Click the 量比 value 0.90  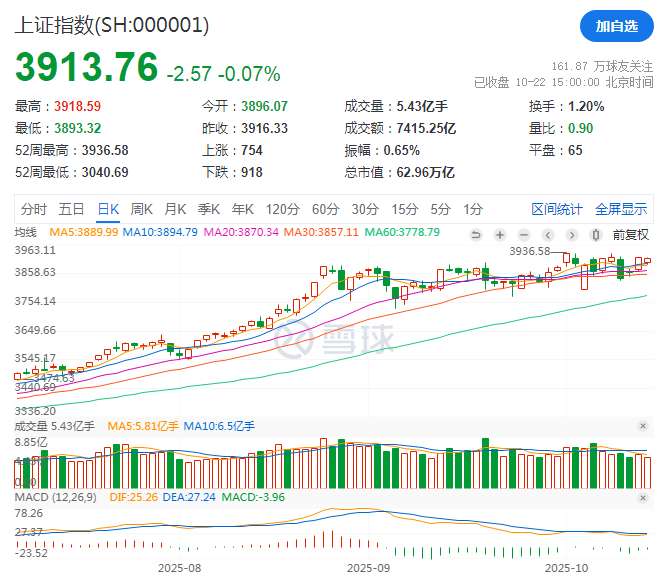pos(580,129)
